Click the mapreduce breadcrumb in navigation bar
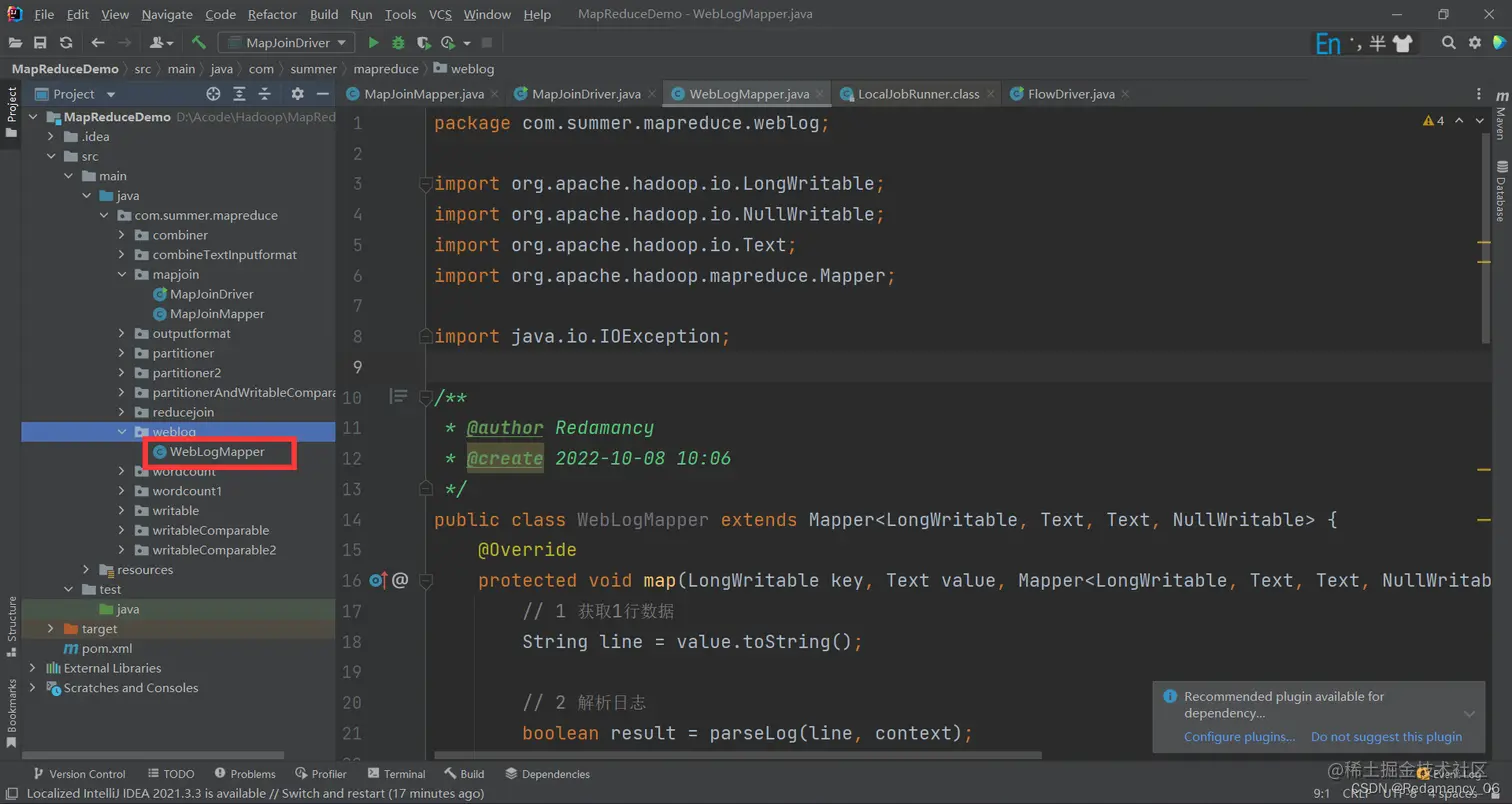Screen dimensions: 1512x804 pyautogui.click(x=386, y=69)
